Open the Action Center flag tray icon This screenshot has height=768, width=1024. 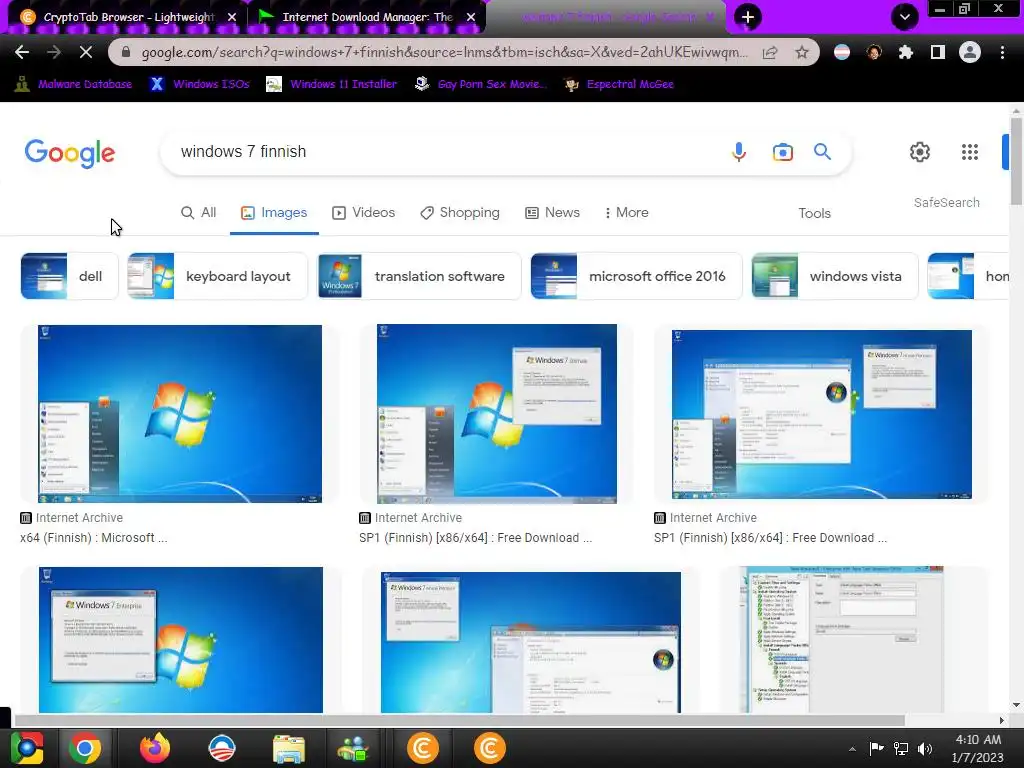876,749
